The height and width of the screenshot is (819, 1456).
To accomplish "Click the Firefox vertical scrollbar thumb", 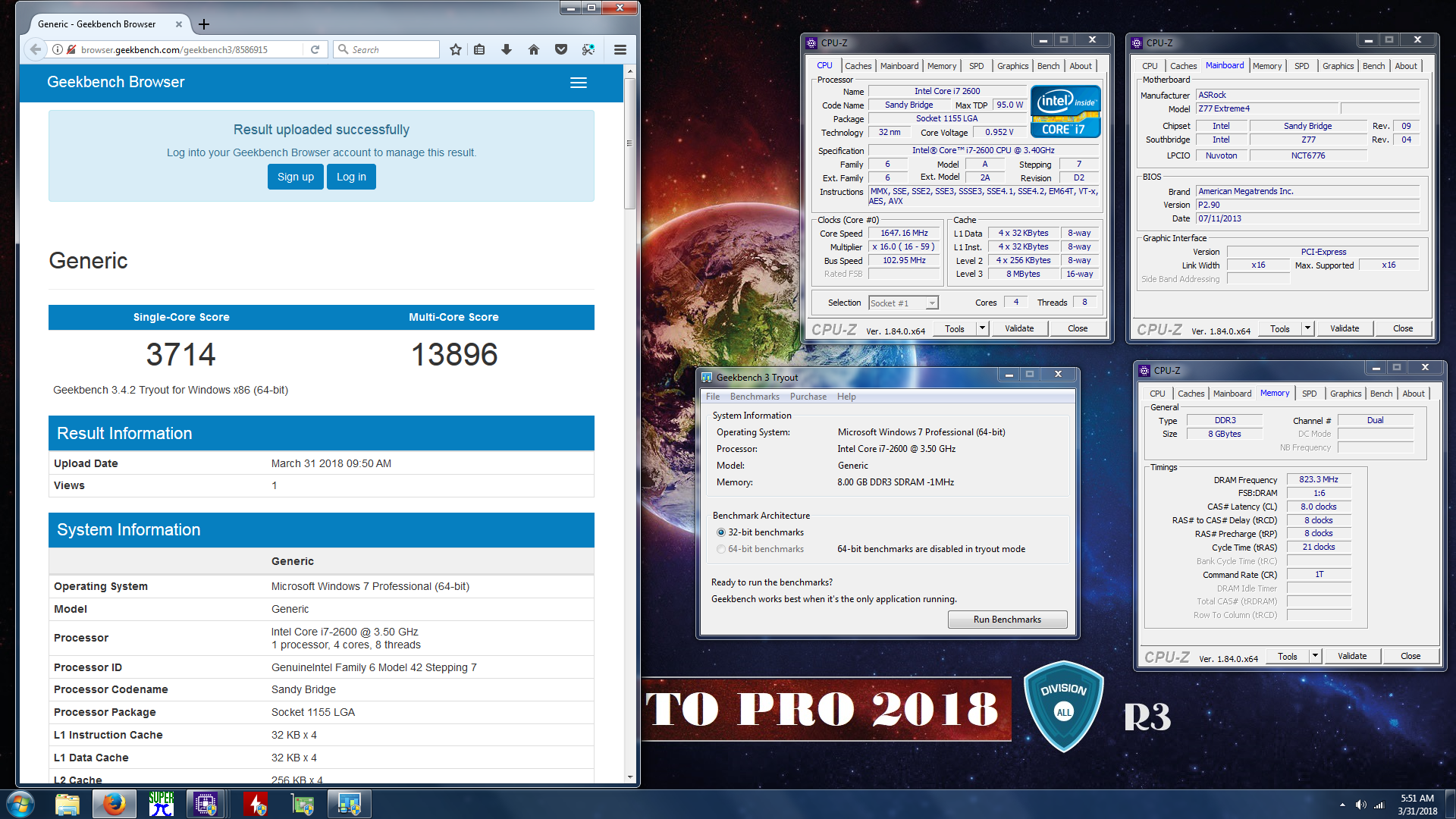I will pyautogui.click(x=629, y=143).
